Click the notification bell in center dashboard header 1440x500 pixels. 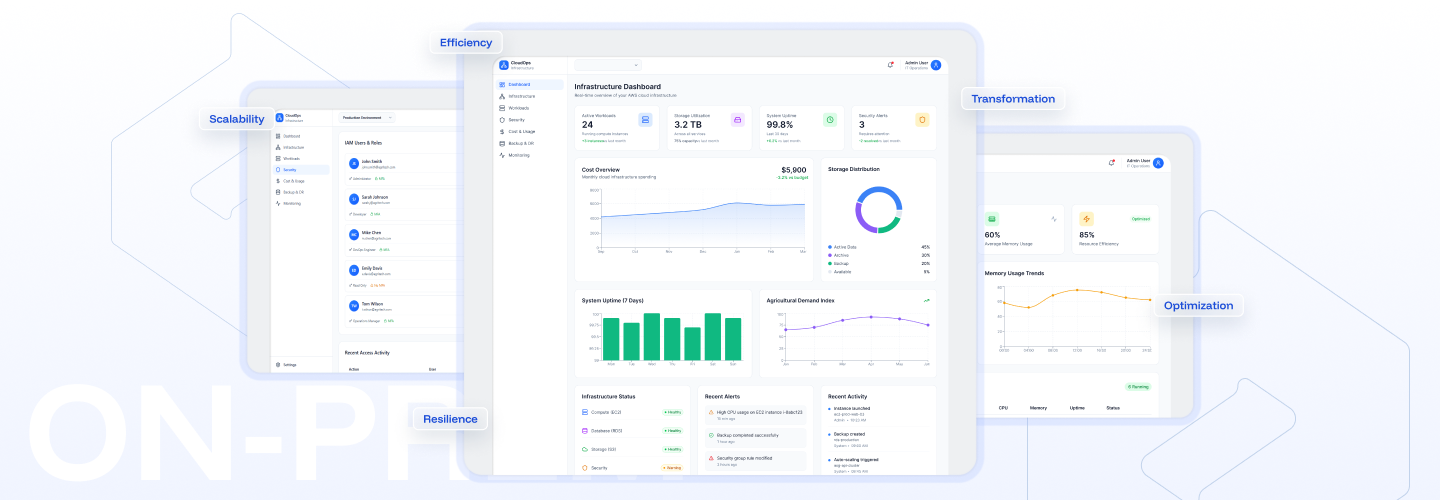pos(890,65)
